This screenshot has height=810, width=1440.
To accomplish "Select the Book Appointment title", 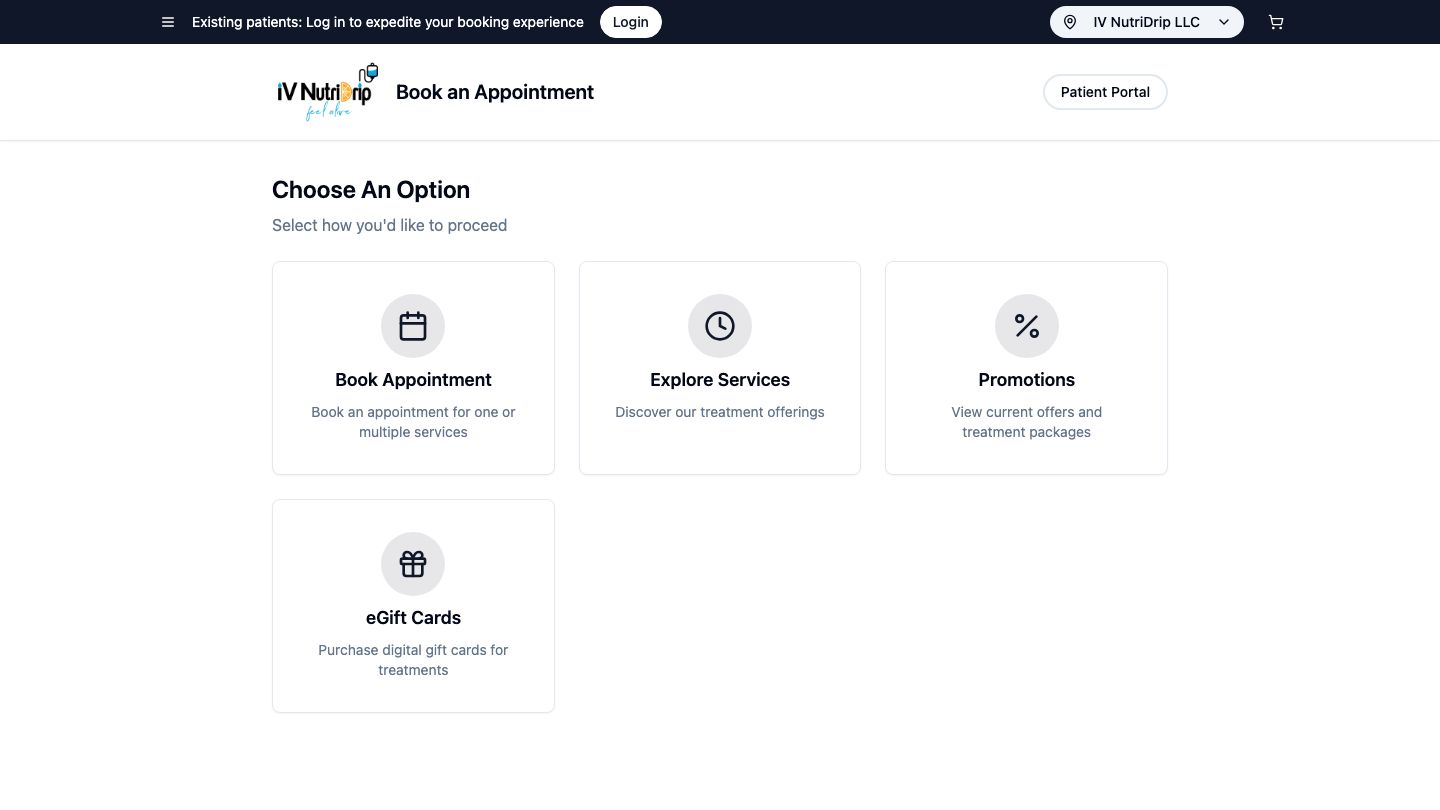I will pos(413,380).
